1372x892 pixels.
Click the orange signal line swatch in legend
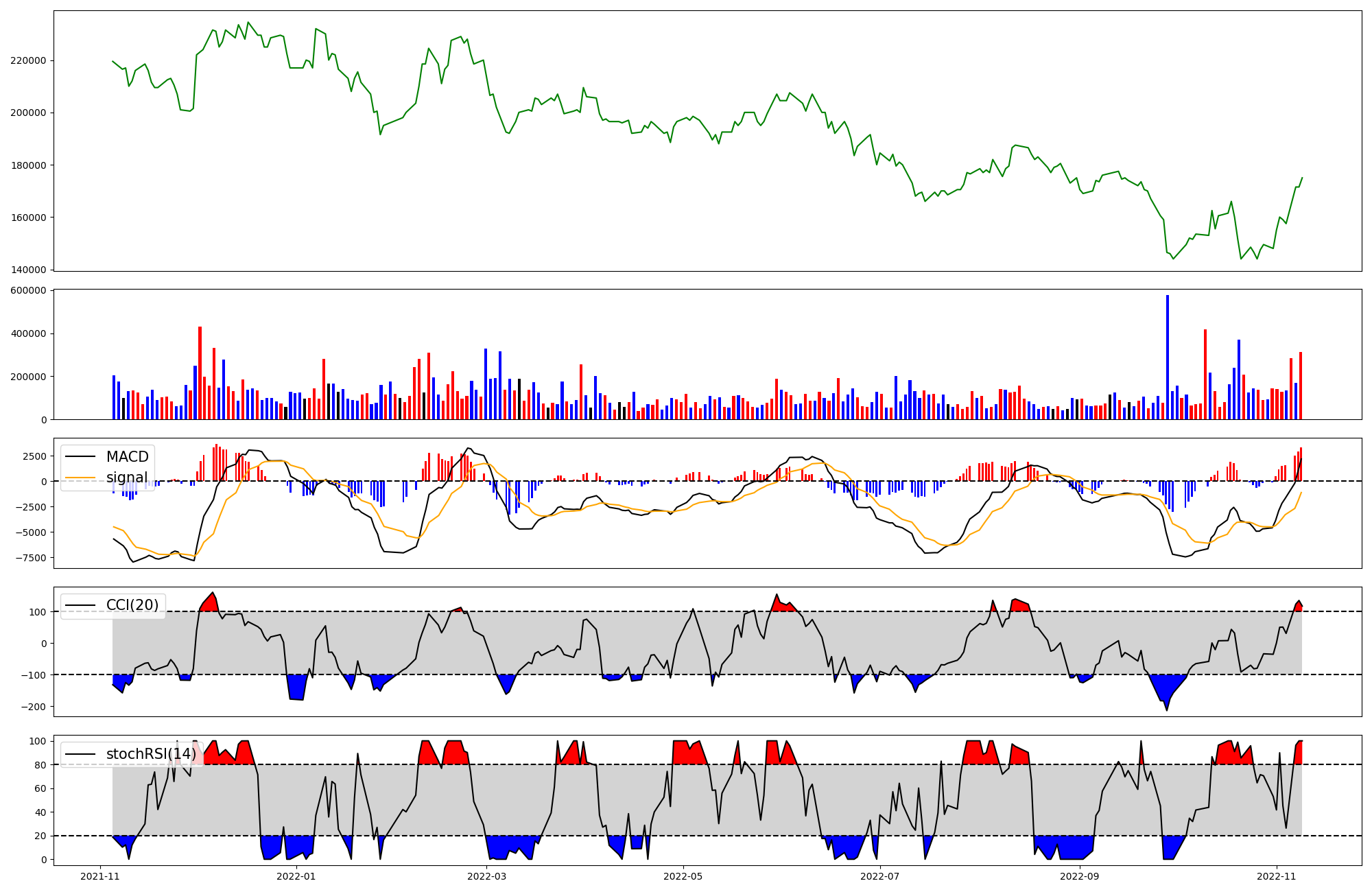(x=81, y=478)
